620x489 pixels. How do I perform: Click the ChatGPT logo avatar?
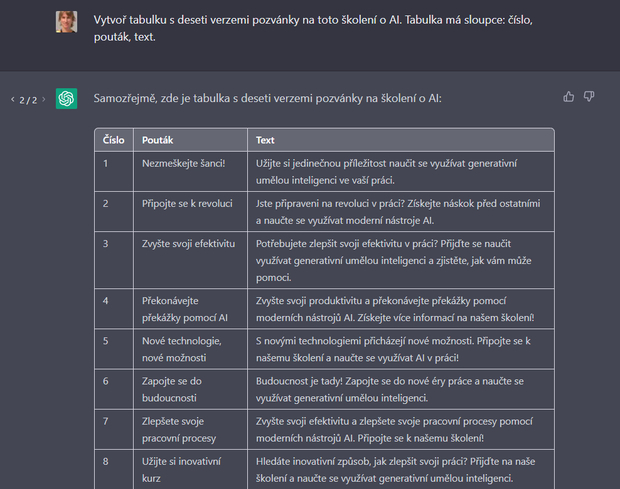(x=67, y=98)
